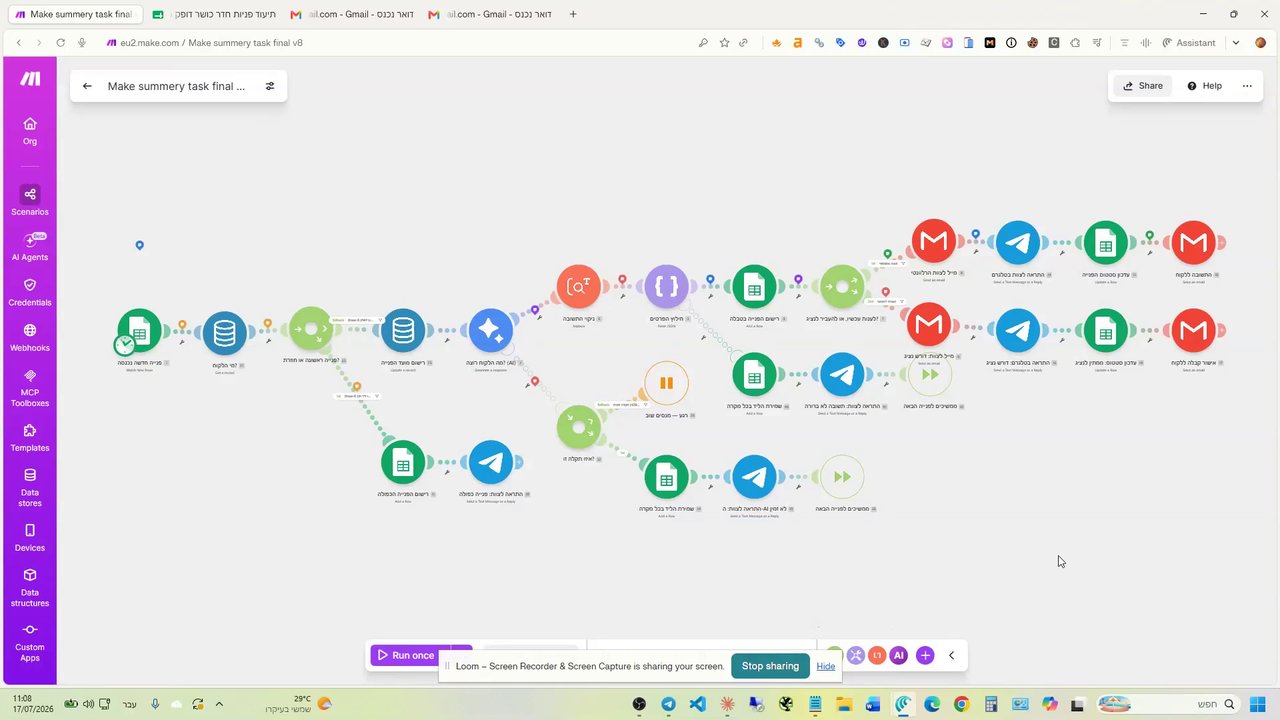Open Devices in the sidebar

(30, 537)
